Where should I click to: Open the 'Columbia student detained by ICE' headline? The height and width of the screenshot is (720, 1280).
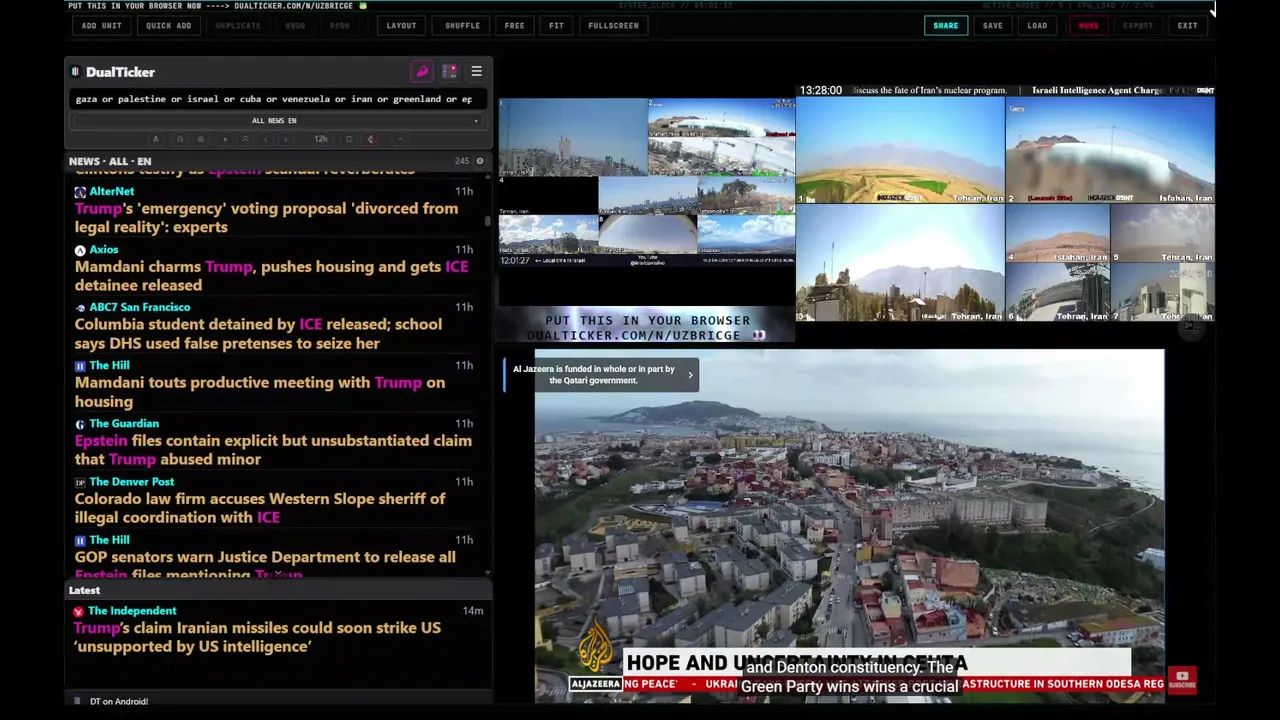(258, 334)
